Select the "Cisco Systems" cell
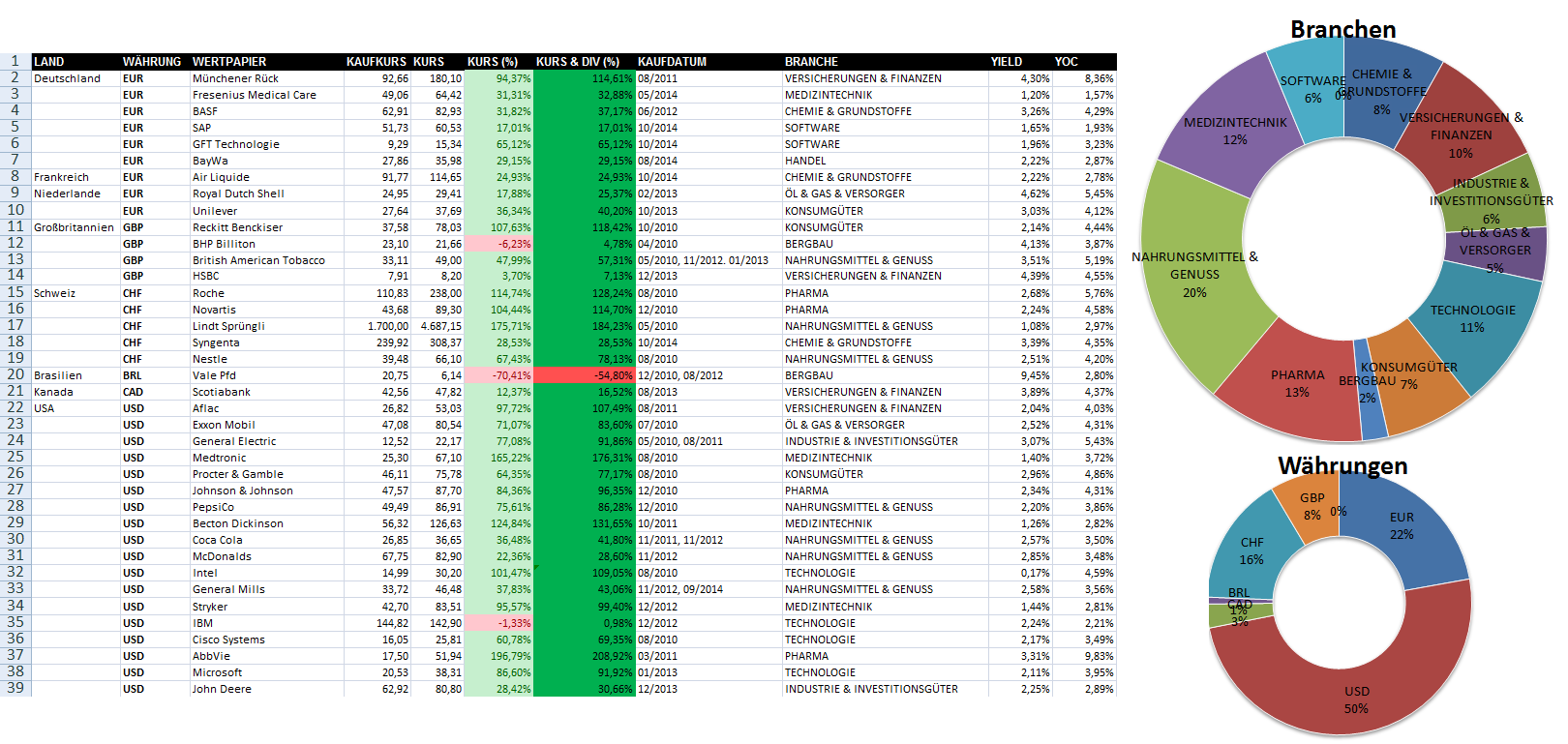 point(267,640)
